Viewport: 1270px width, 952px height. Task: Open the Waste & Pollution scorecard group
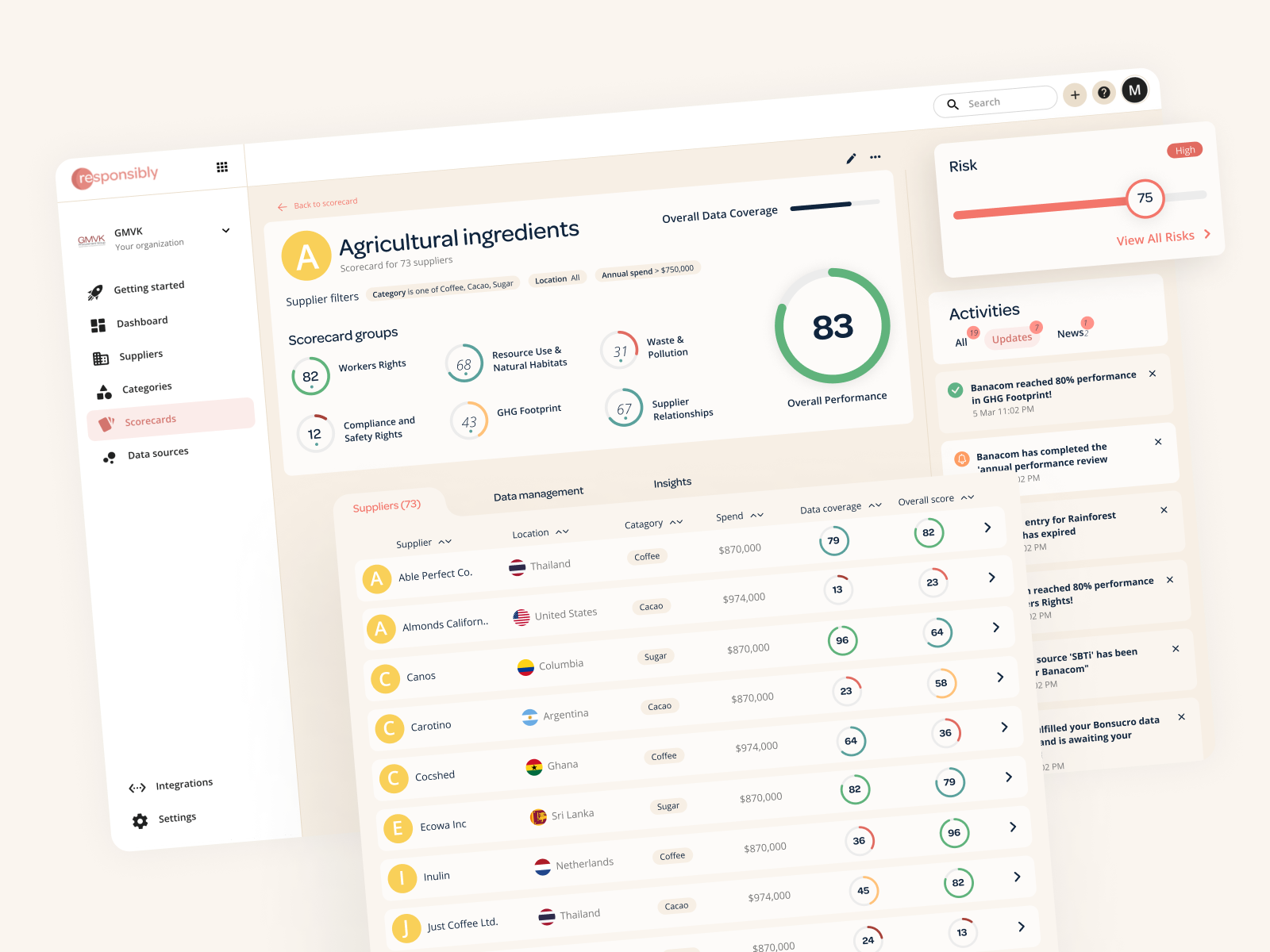click(x=645, y=349)
